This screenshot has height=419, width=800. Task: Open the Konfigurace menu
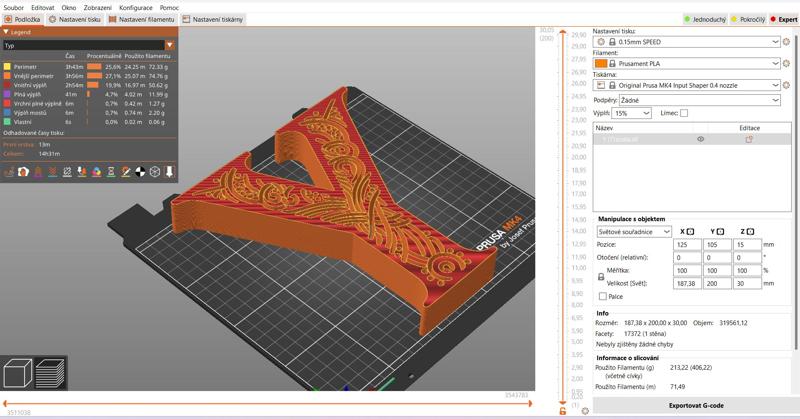coord(135,6)
